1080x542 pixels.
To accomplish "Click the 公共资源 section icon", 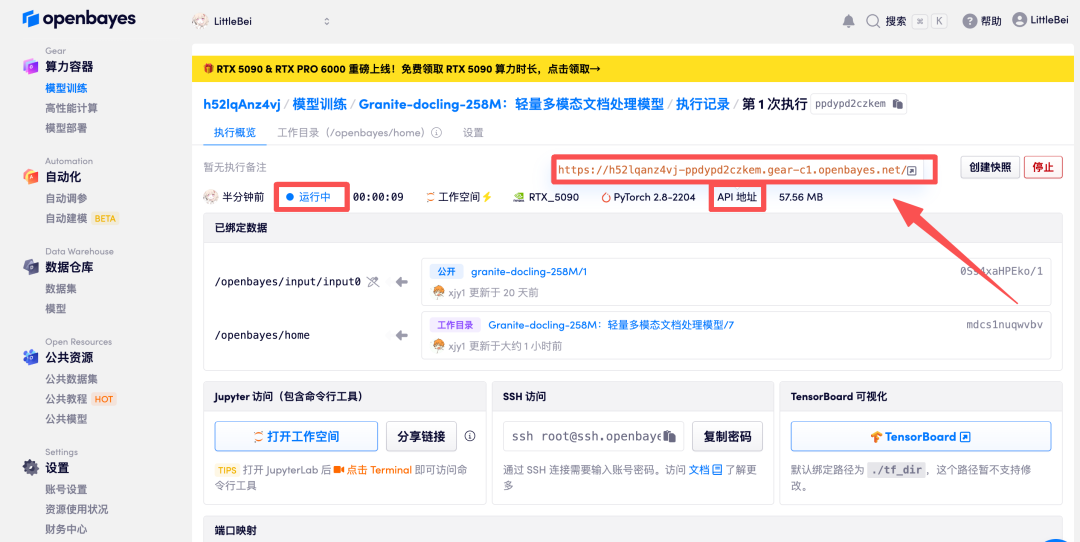I will (x=31, y=357).
